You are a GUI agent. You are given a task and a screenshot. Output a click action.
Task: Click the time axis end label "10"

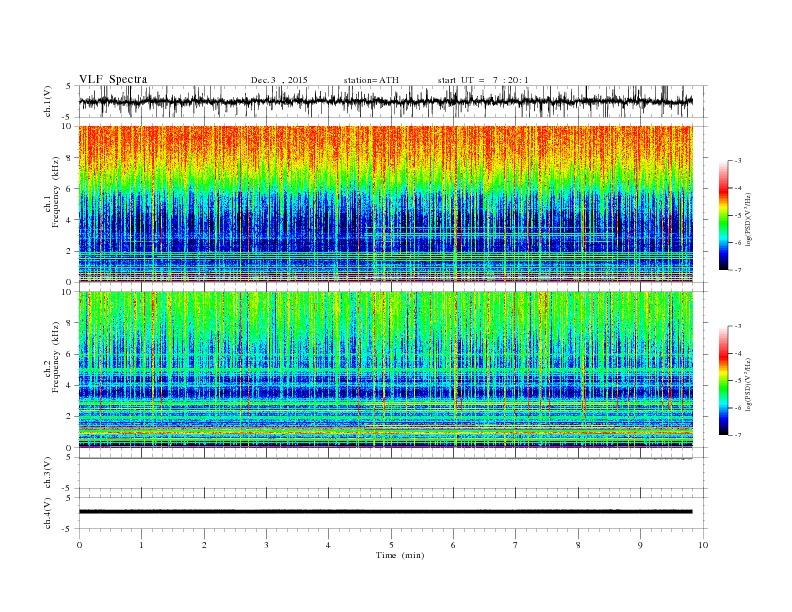coord(703,545)
